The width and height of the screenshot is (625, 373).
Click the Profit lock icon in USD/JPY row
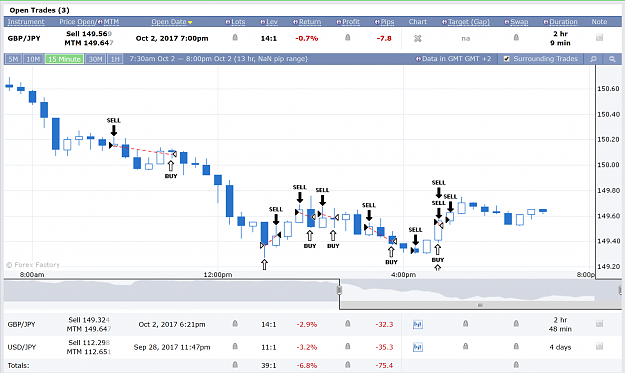pos(348,346)
